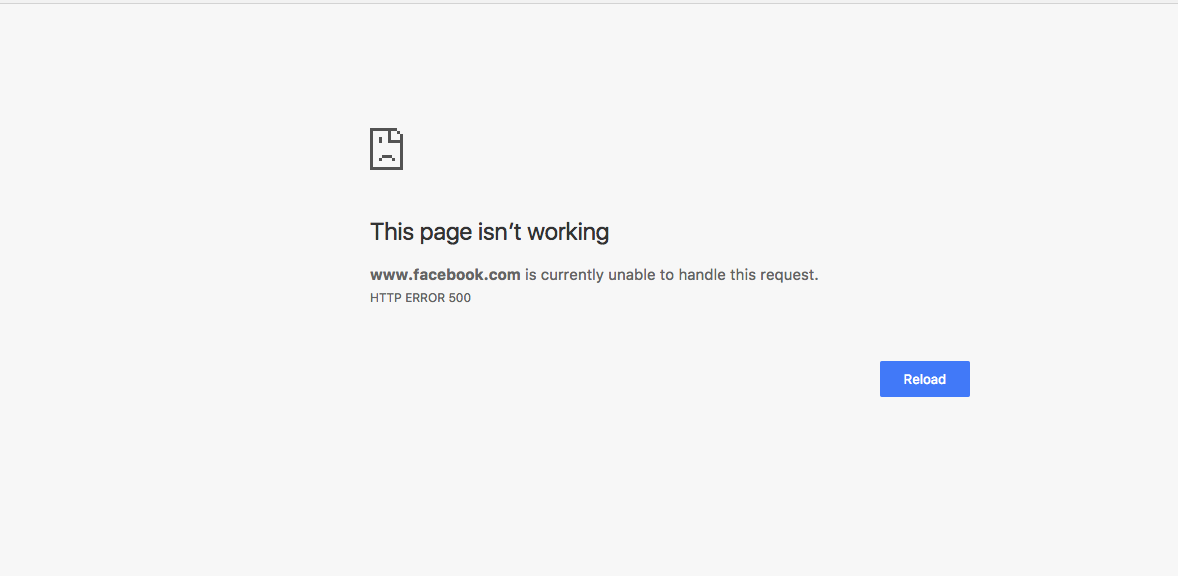Click the number 500 in the error code

coord(460,298)
